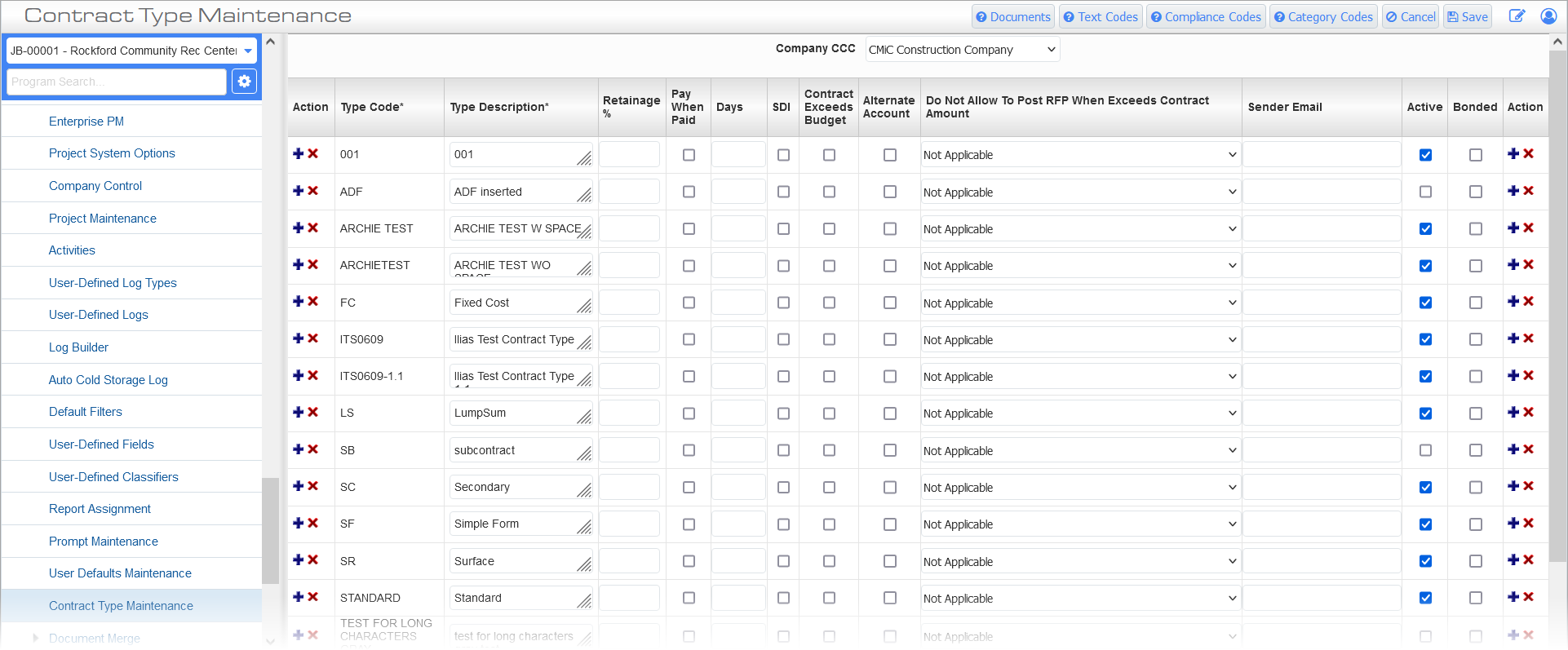Click right-side red X in SR row
This screenshot has width=1568, height=650.
(1529, 559)
